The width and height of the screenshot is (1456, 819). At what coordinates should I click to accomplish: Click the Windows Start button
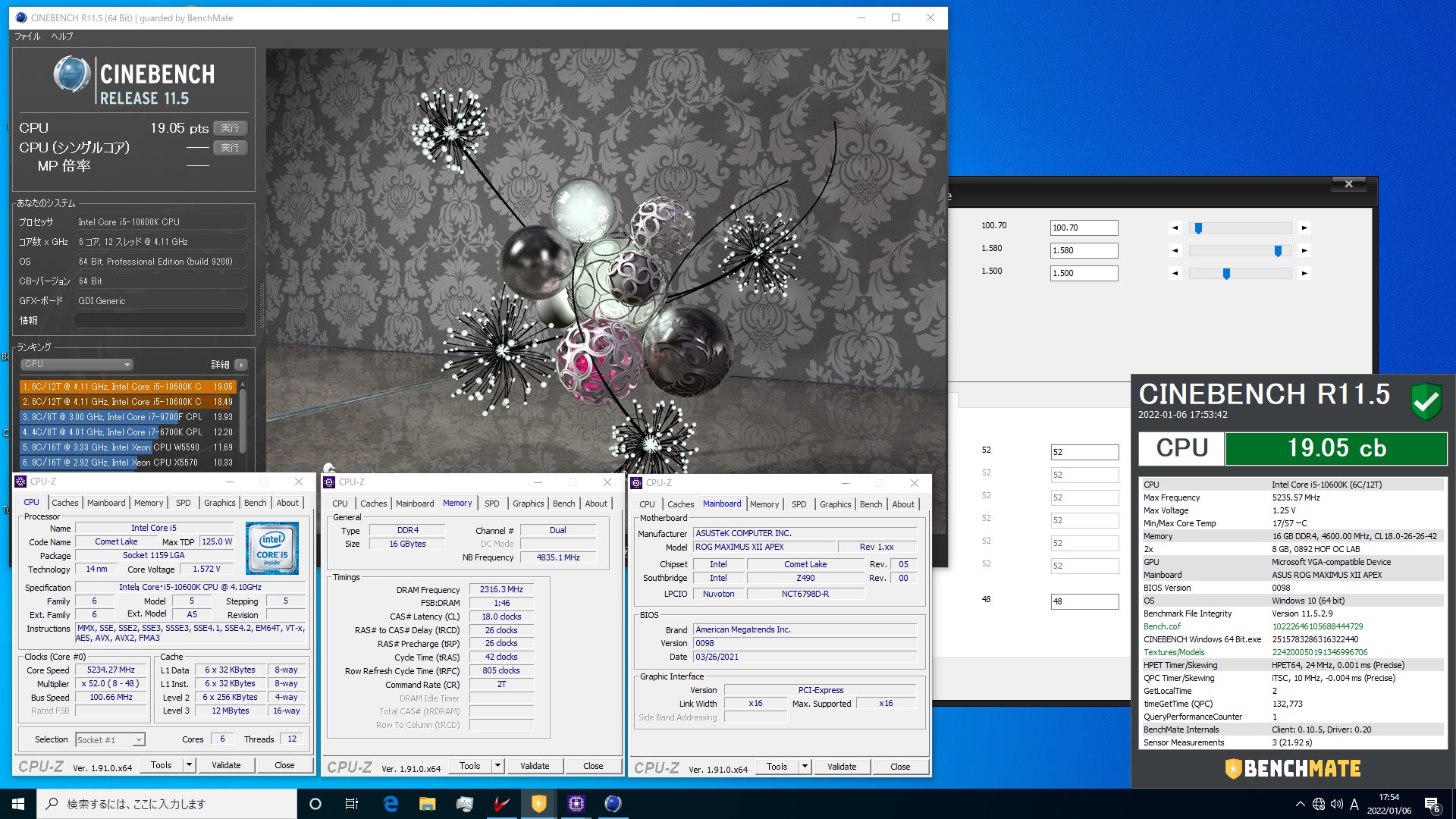pyautogui.click(x=18, y=804)
